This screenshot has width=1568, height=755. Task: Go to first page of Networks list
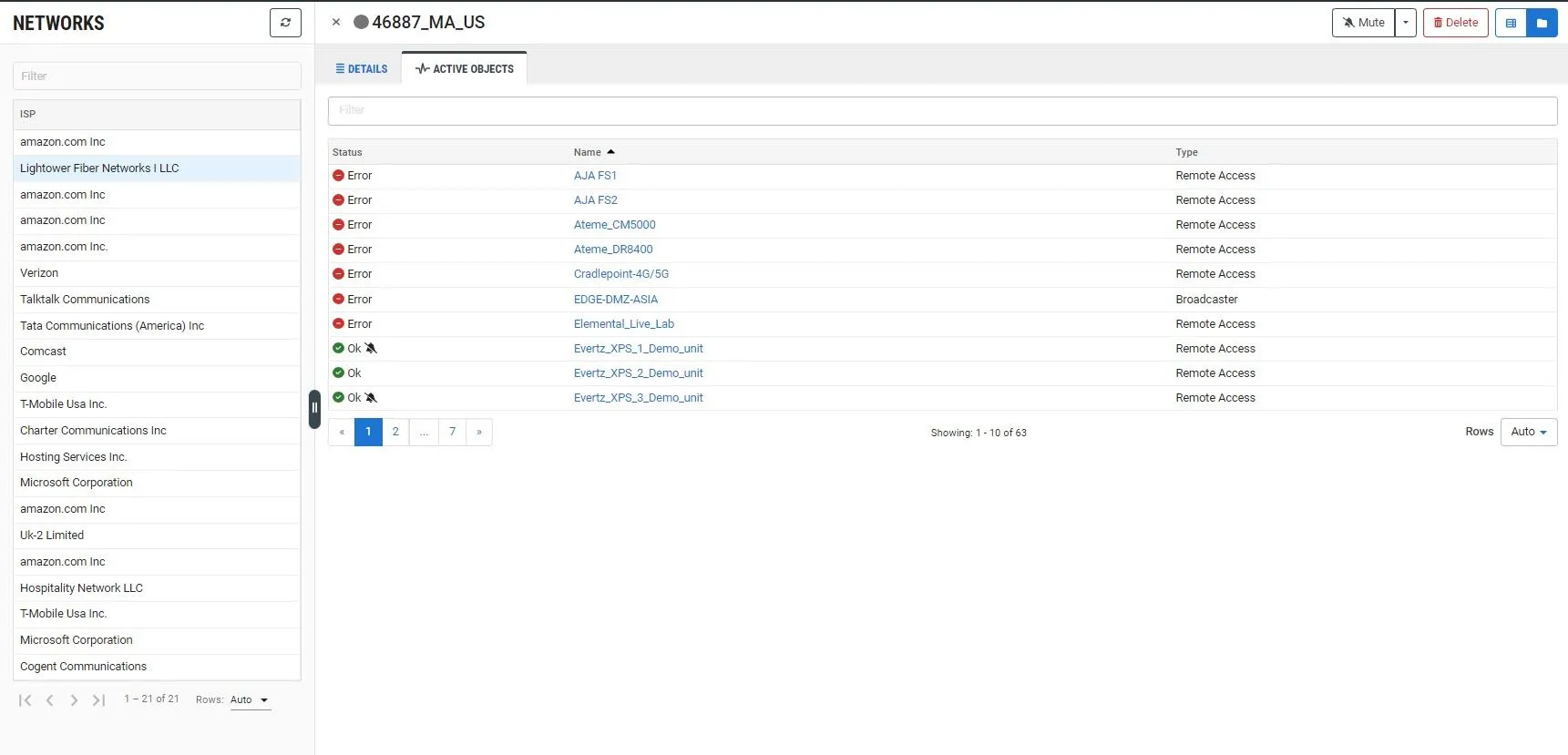click(x=26, y=700)
